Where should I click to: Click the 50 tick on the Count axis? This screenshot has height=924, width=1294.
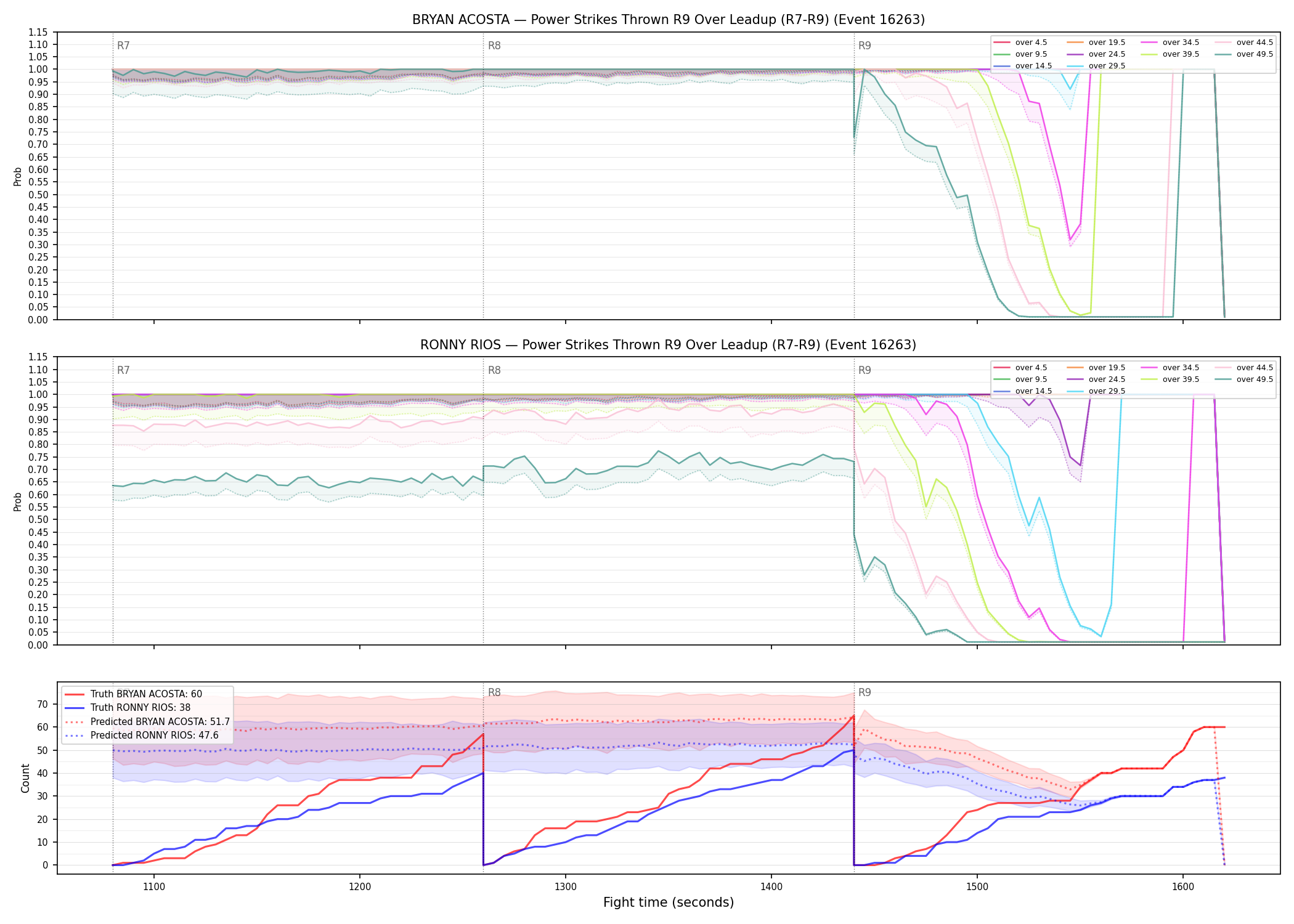(43, 750)
